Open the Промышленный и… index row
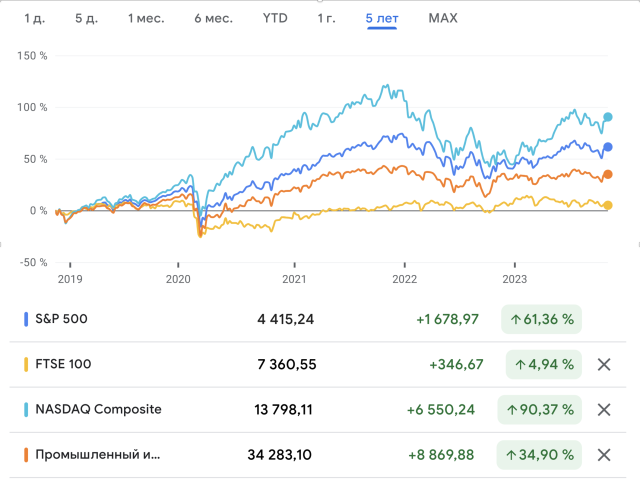 (x=318, y=455)
